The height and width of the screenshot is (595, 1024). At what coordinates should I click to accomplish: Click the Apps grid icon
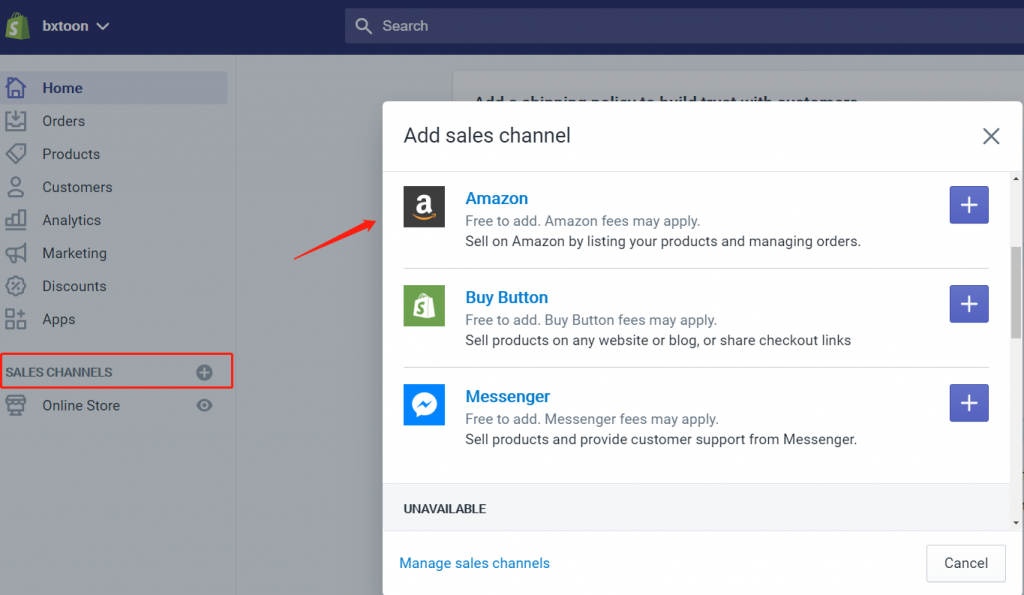tap(16, 319)
